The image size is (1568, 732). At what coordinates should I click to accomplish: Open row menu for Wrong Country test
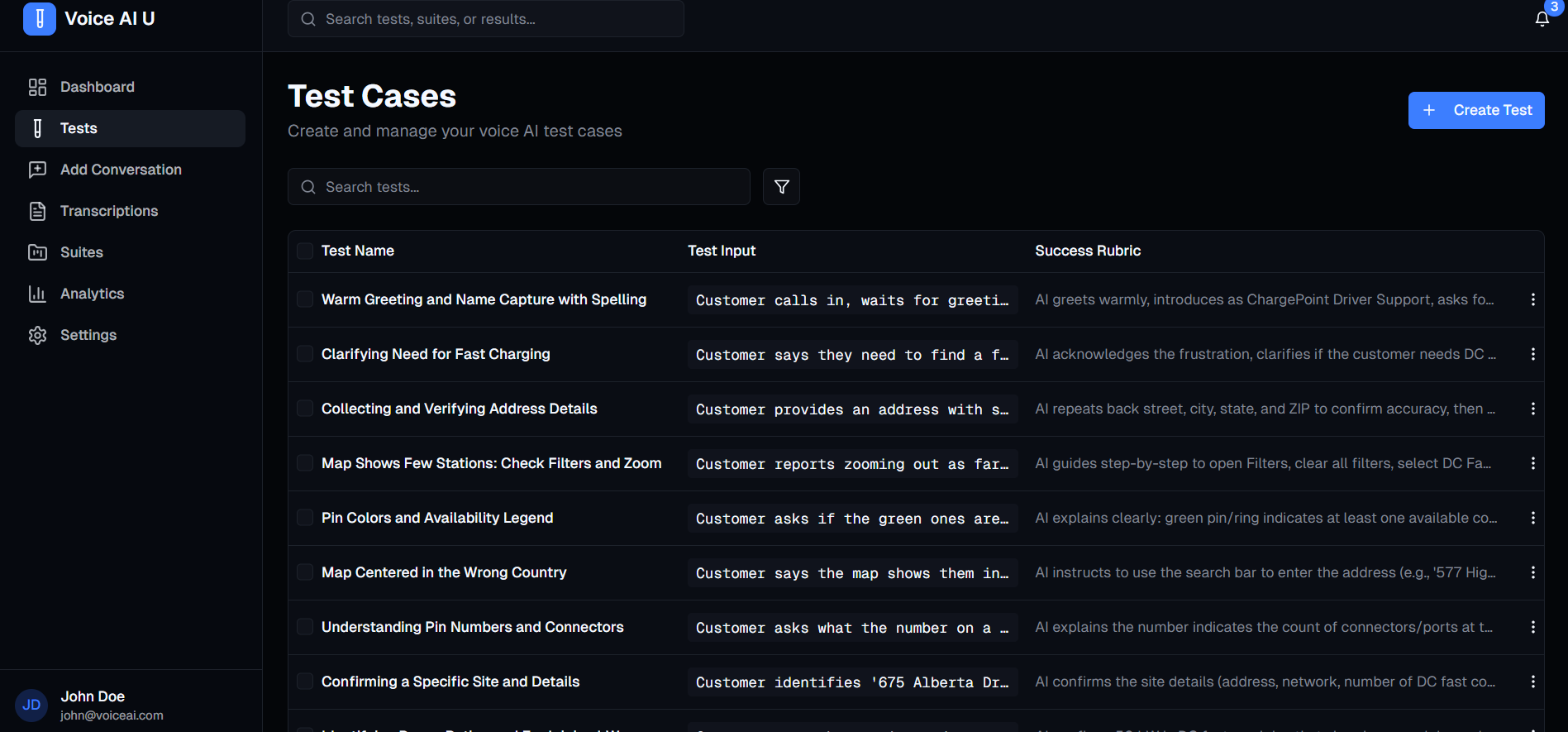coord(1532,572)
